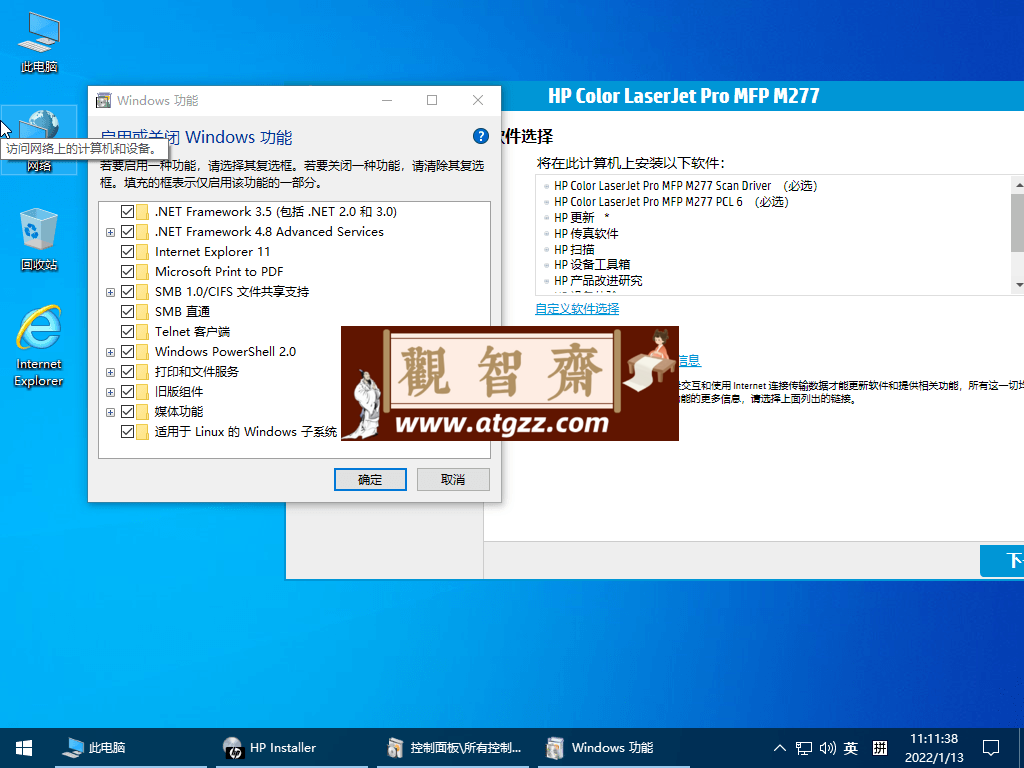Uncheck .NET Framework 3.5 checkbox
Image resolution: width=1024 pixels, height=768 pixels.
(127, 212)
